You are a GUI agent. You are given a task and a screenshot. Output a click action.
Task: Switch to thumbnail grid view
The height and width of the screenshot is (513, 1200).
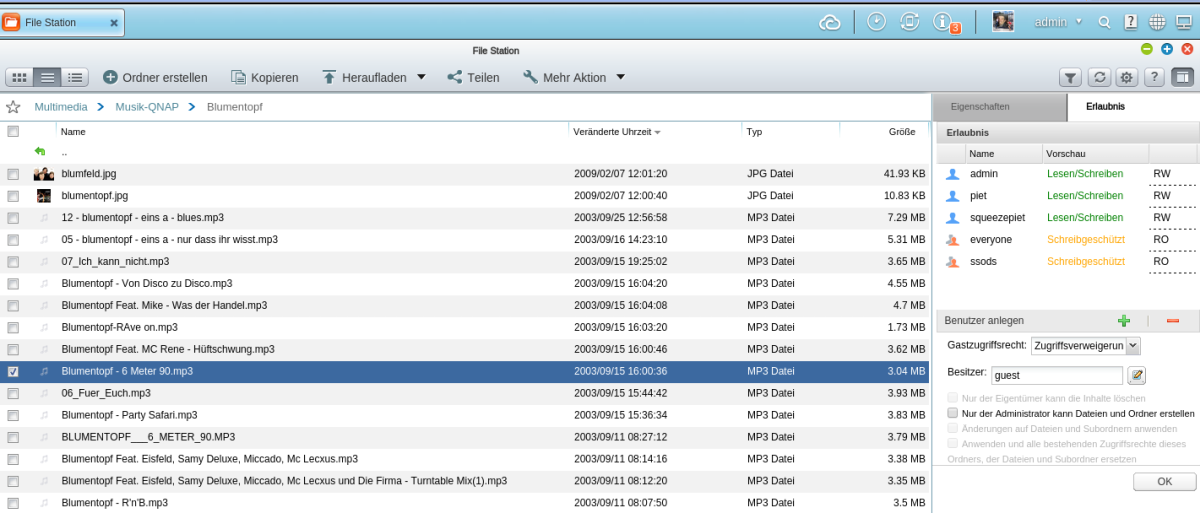click(19, 77)
